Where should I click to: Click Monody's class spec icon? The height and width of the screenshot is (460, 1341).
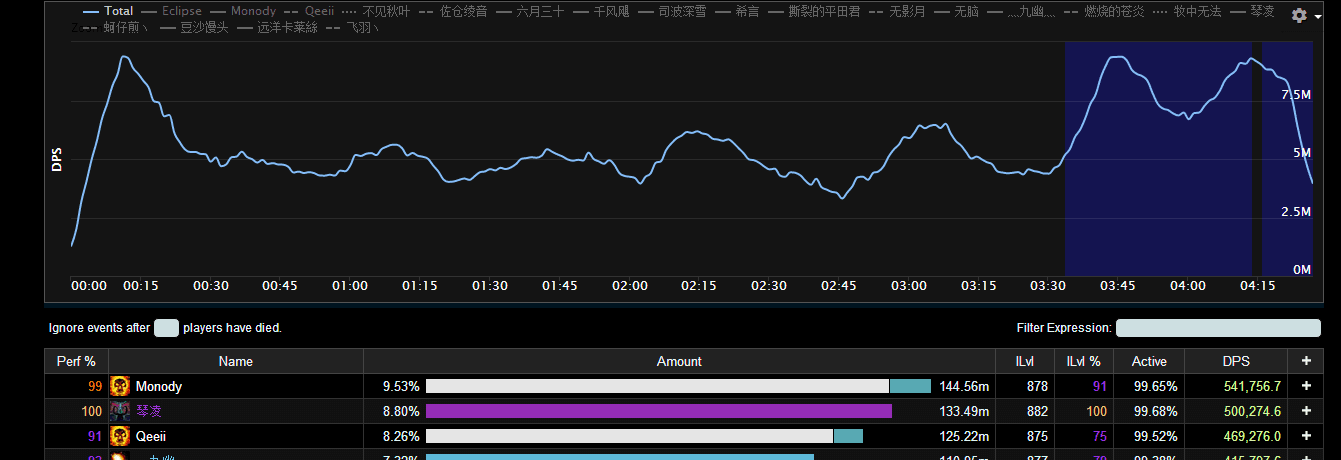(120, 386)
